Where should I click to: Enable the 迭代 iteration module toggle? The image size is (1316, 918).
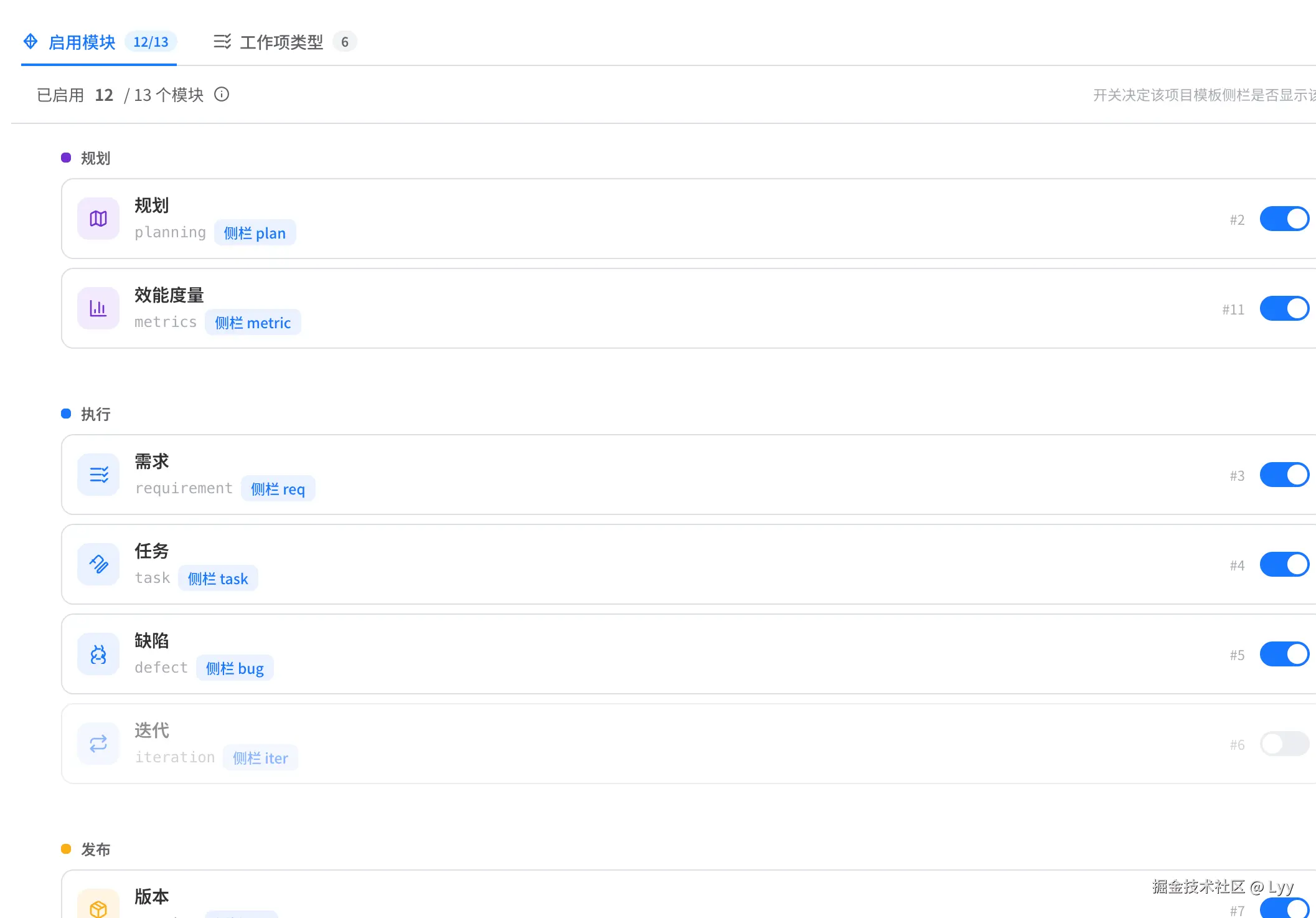(x=1284, y=744)
